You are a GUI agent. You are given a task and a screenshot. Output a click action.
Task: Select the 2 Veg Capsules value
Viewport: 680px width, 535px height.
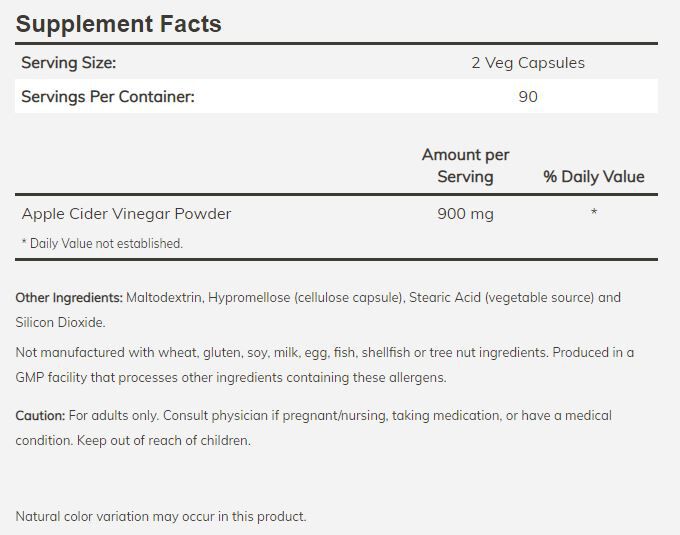click(x=528, y=62)
